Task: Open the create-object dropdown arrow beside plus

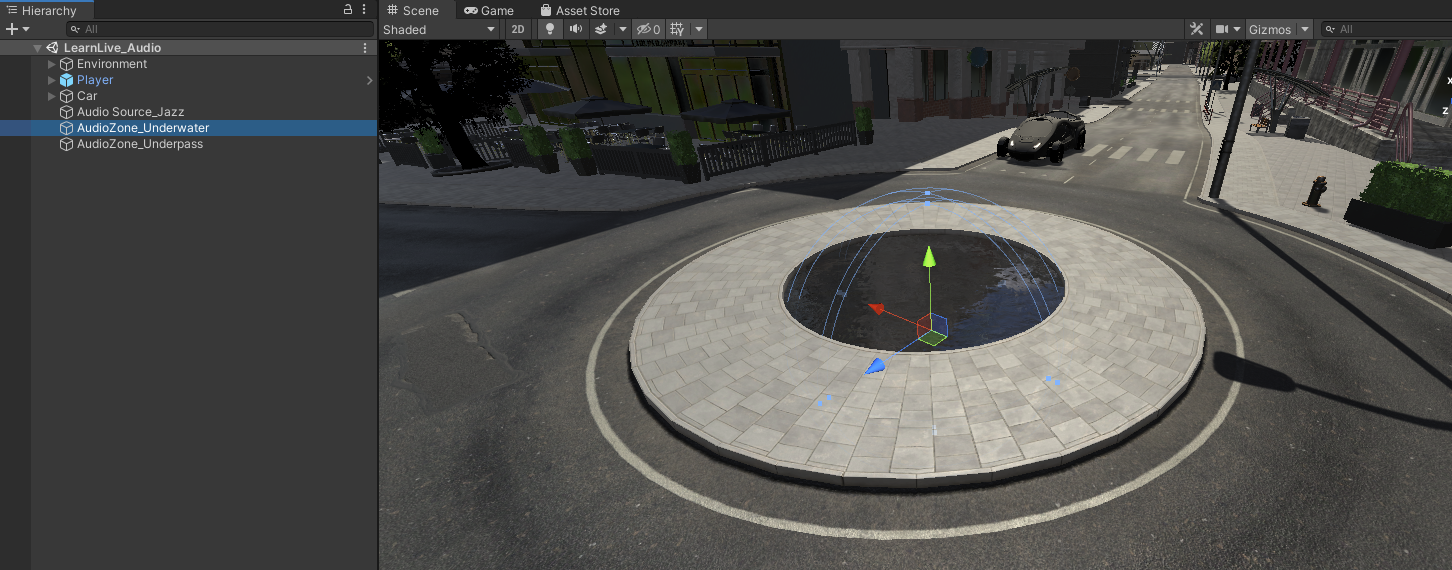Action: click(26, 29)
